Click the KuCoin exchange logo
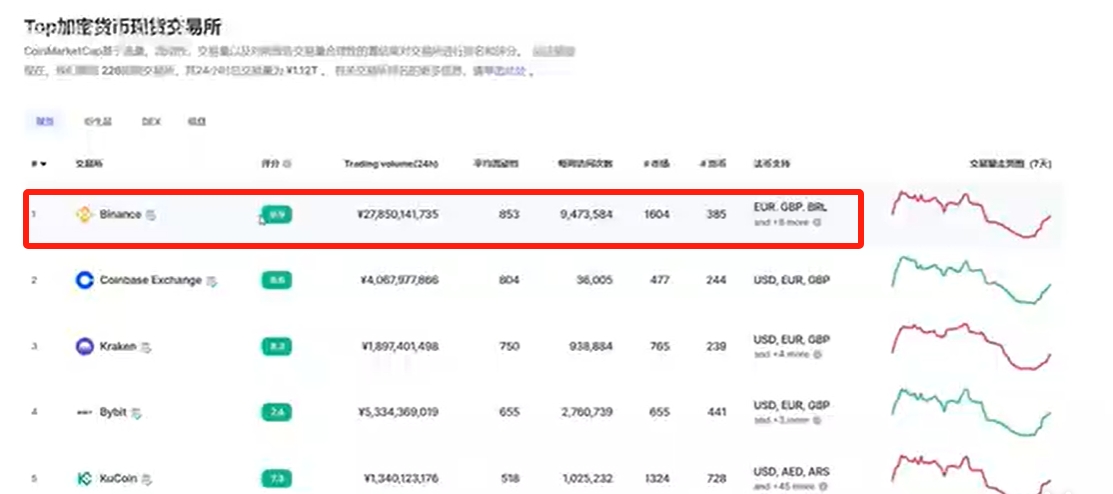Screen dimensions: 1113x494 pos(84,478)
